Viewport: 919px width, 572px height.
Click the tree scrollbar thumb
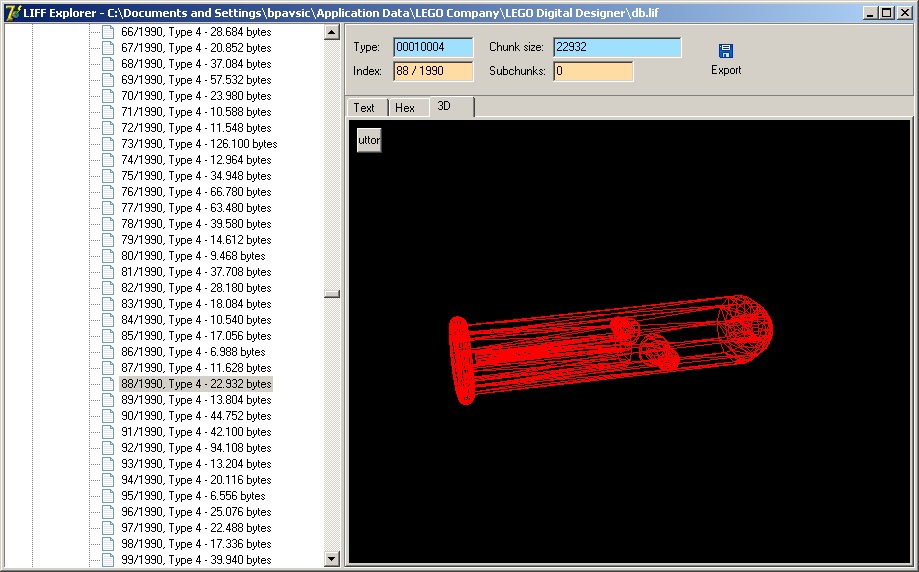point(332,294)
